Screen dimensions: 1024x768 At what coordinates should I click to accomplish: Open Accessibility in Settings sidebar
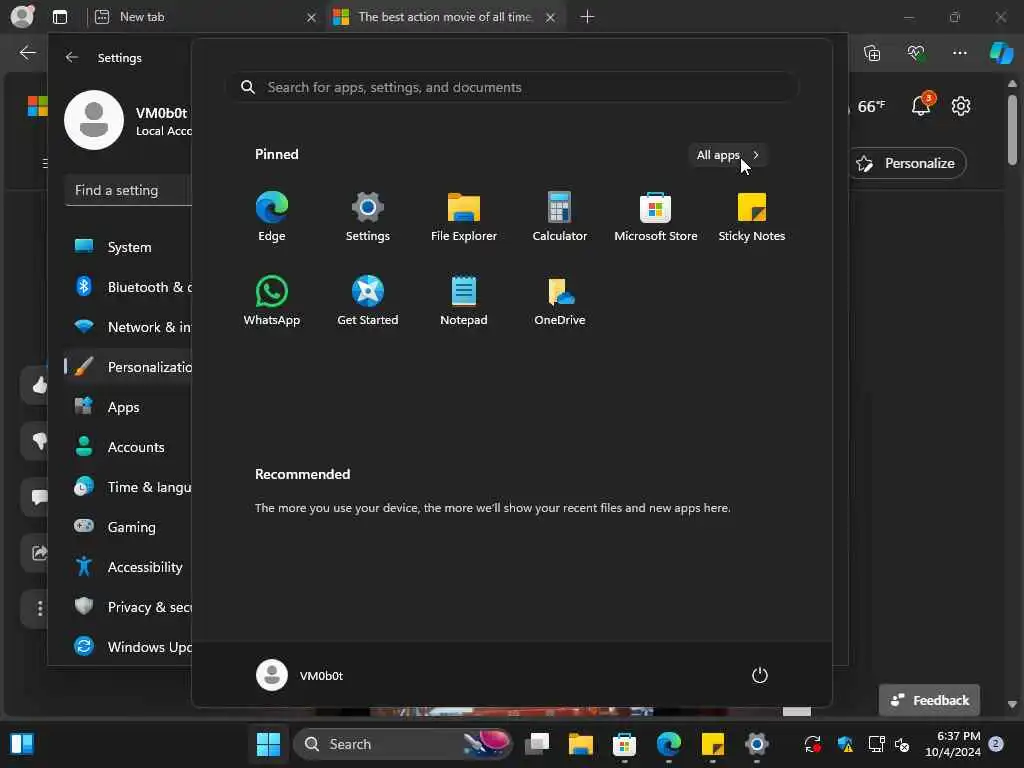[x=128, y=567]
